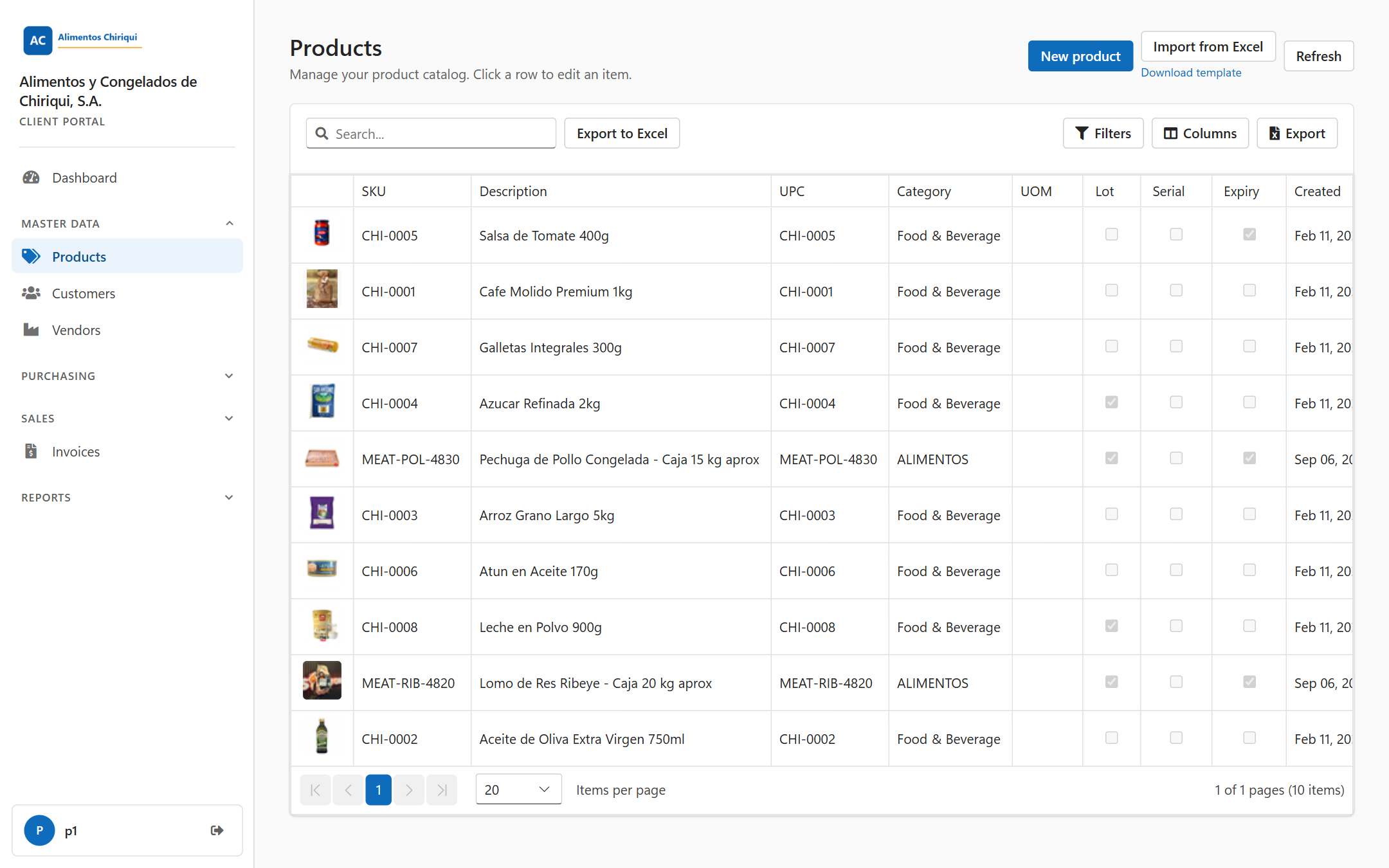
Task: Toggle Lot checkbox for Leche en Polvo
Action: point(1111,626)
